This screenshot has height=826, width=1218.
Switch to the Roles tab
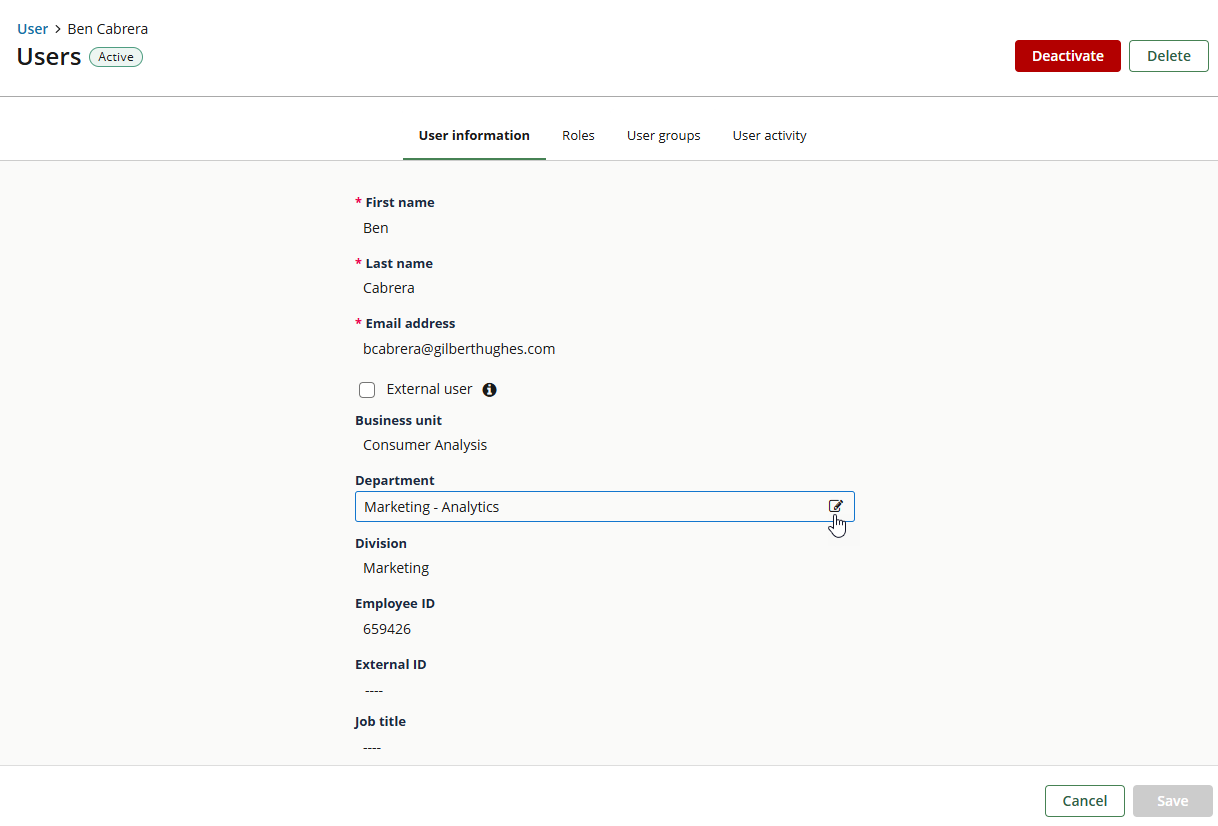tap(578, 135)
